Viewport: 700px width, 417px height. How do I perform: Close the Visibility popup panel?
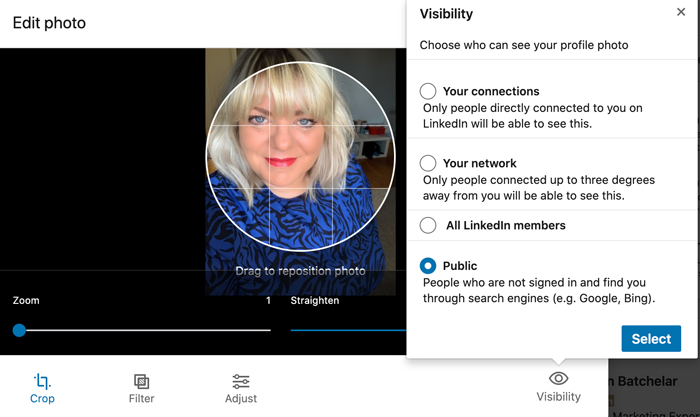click(x=681, y=12)
